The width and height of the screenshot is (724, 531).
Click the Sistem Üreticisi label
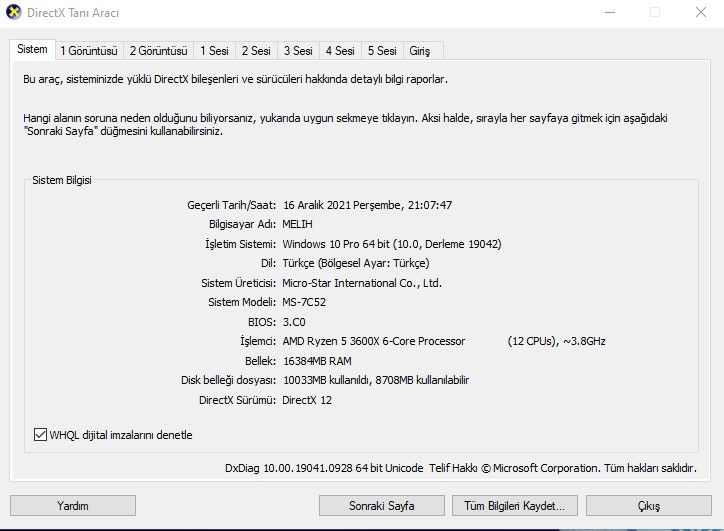[x=238, y=283]
